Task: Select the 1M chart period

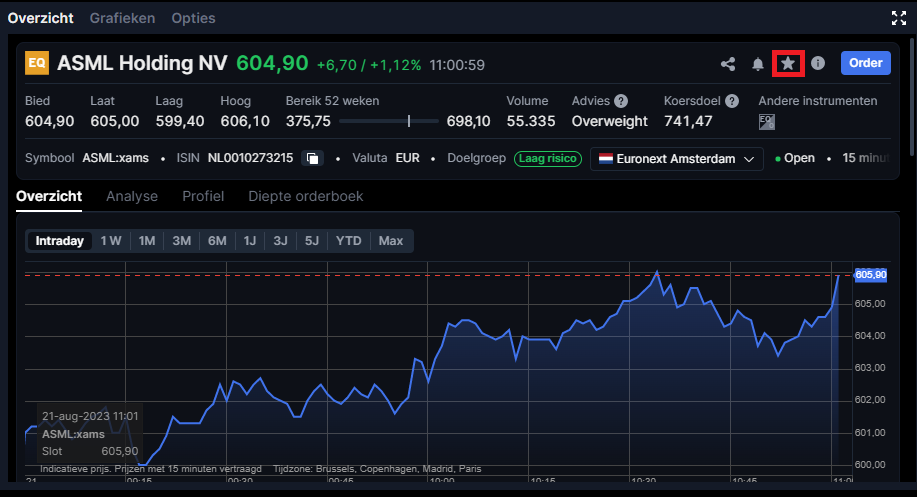Action: click(147, 241)
